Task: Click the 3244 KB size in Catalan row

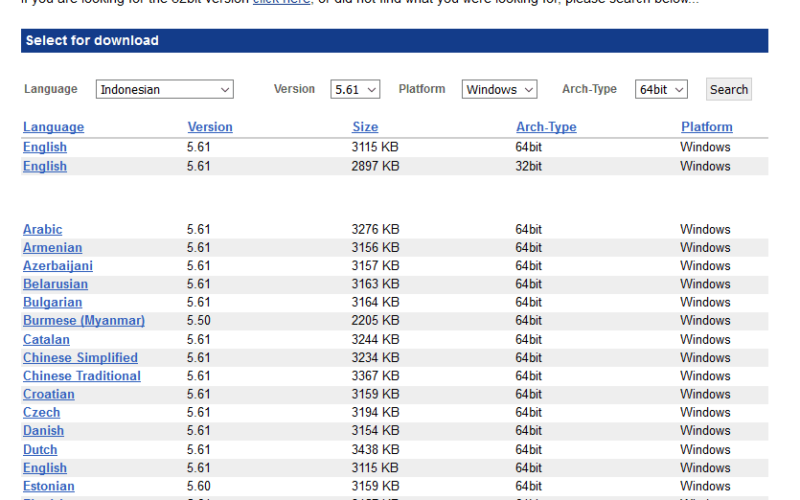Action: (x=375, y=340)
